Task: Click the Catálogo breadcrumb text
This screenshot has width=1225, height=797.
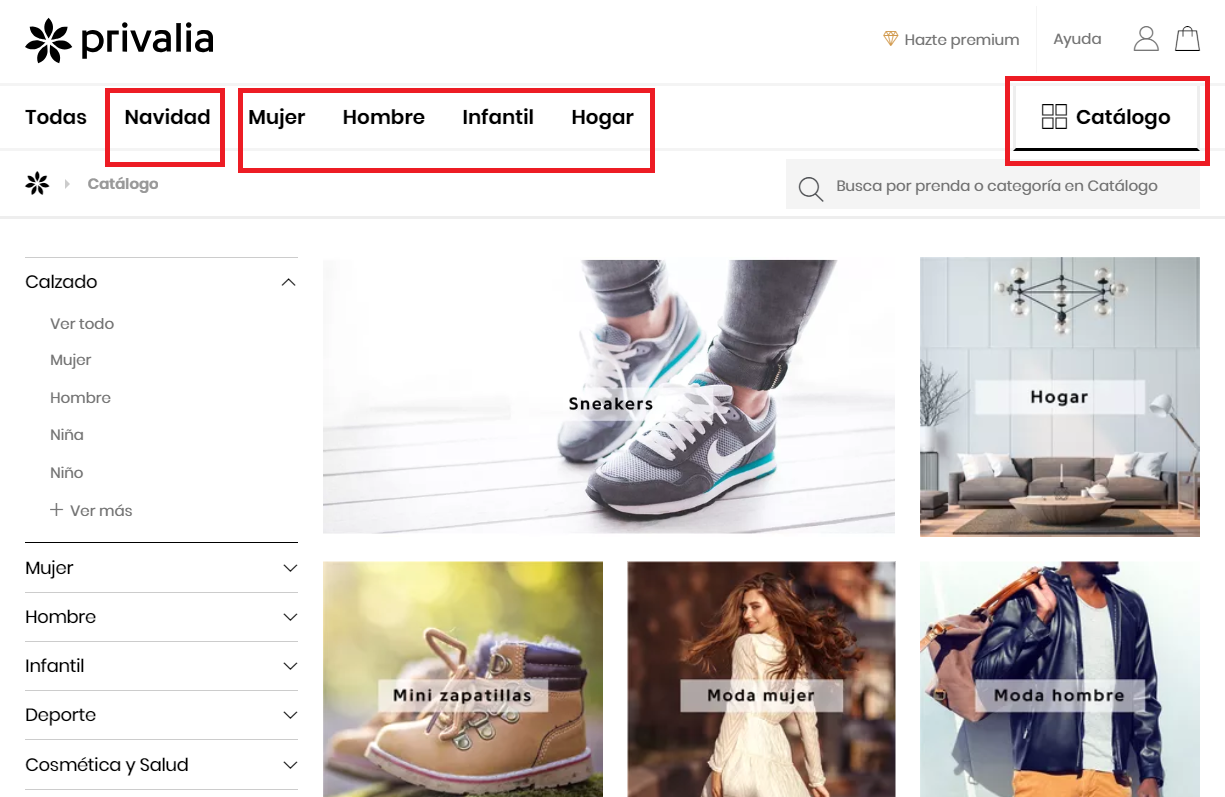Action: 123,184
